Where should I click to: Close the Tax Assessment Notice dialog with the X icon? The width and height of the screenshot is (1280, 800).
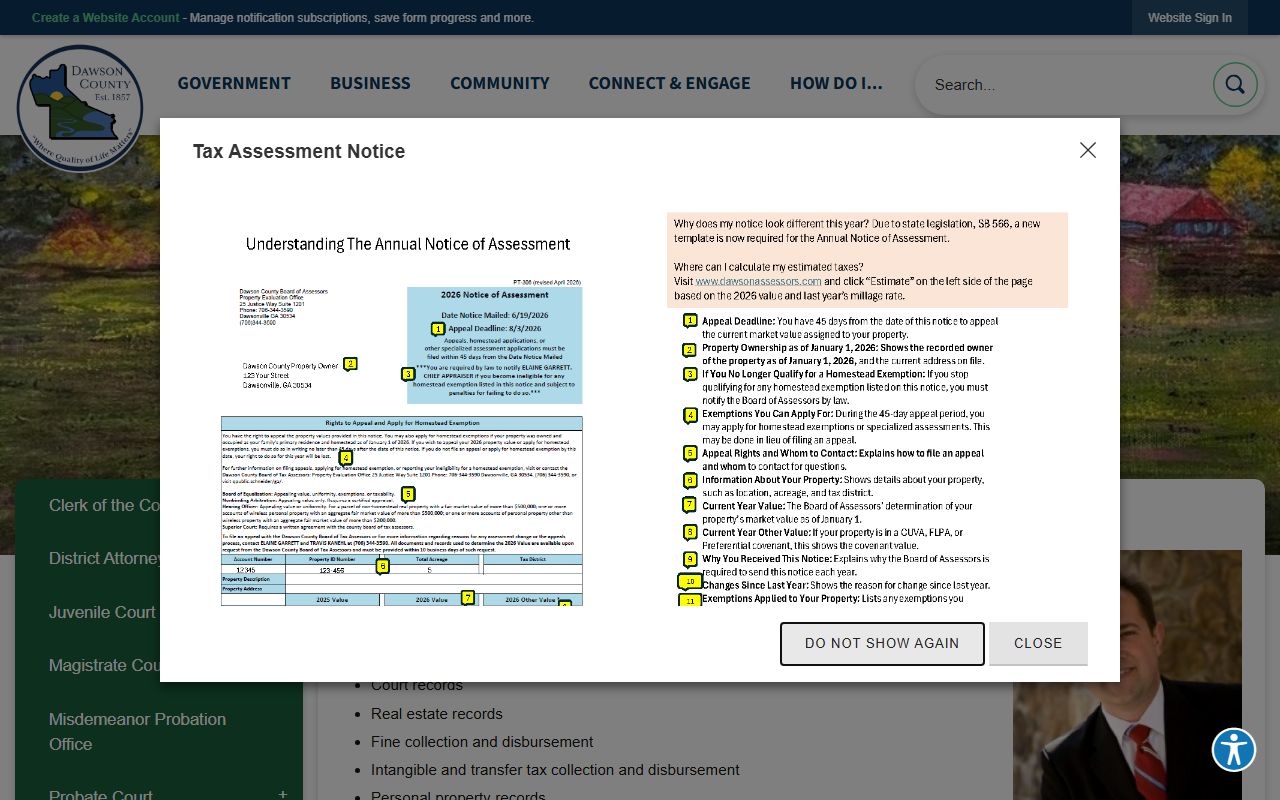1088,150
